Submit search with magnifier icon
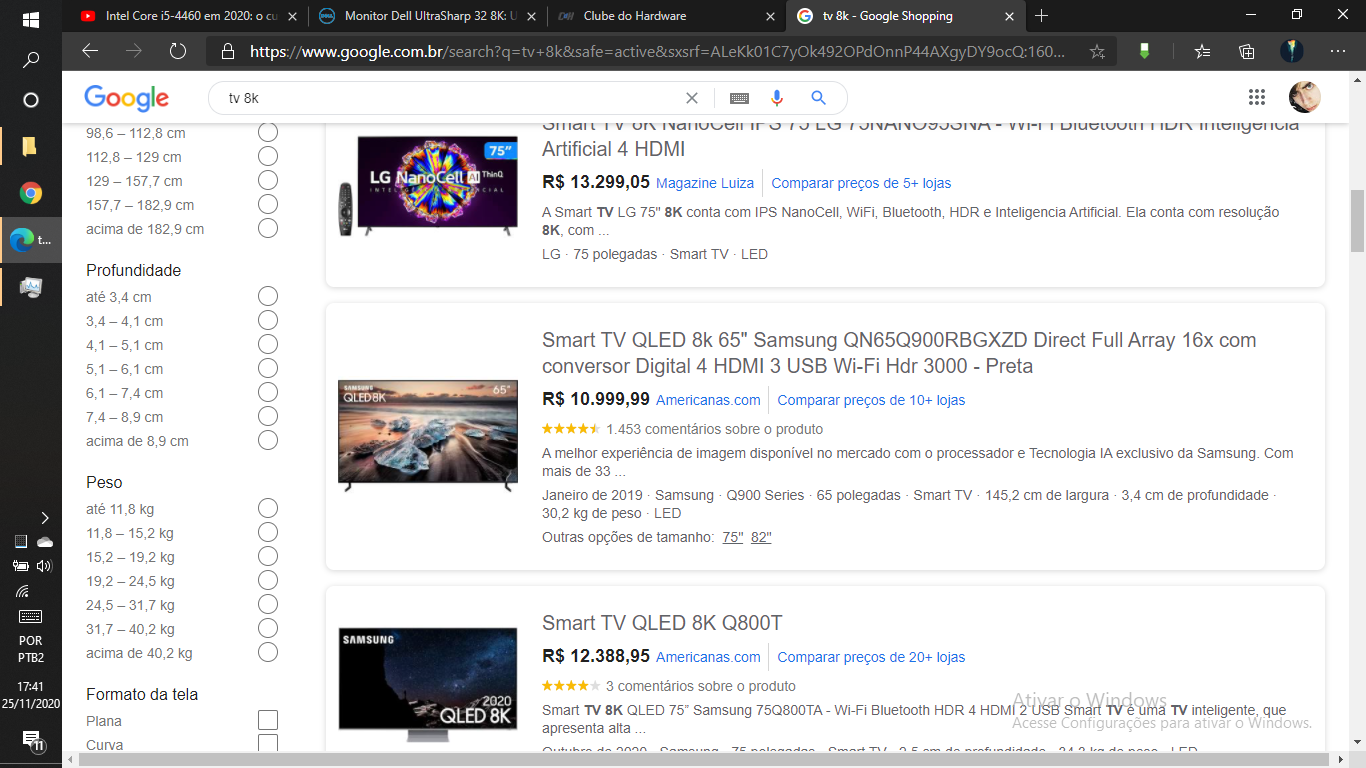The height and width of the screenshot is (768, 1366). pos(818,98)
